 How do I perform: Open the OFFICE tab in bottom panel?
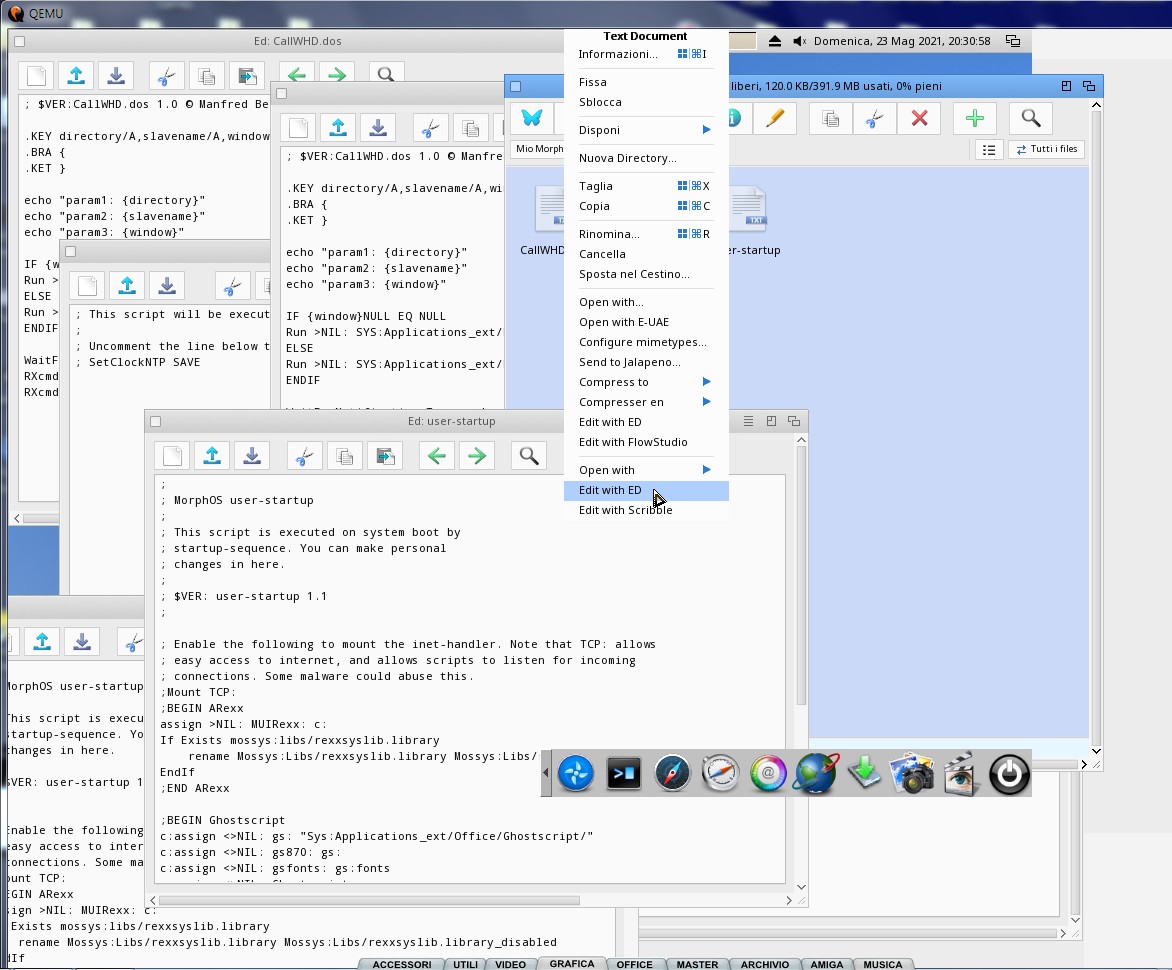[x=634, y=964]
